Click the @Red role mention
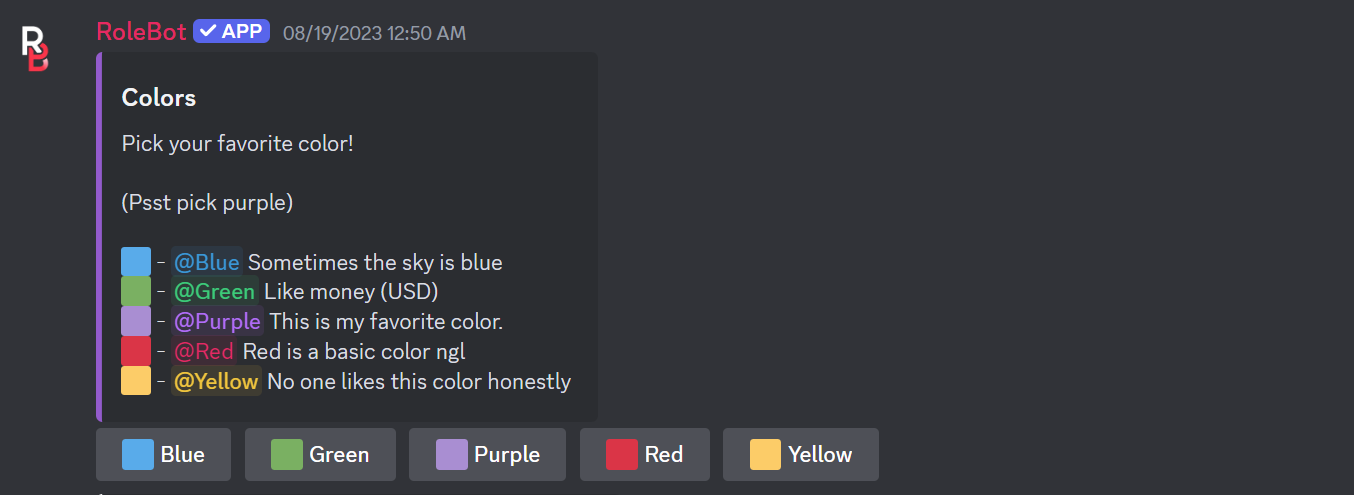This screenshot has width=1354, height=495. pos(204,351)
